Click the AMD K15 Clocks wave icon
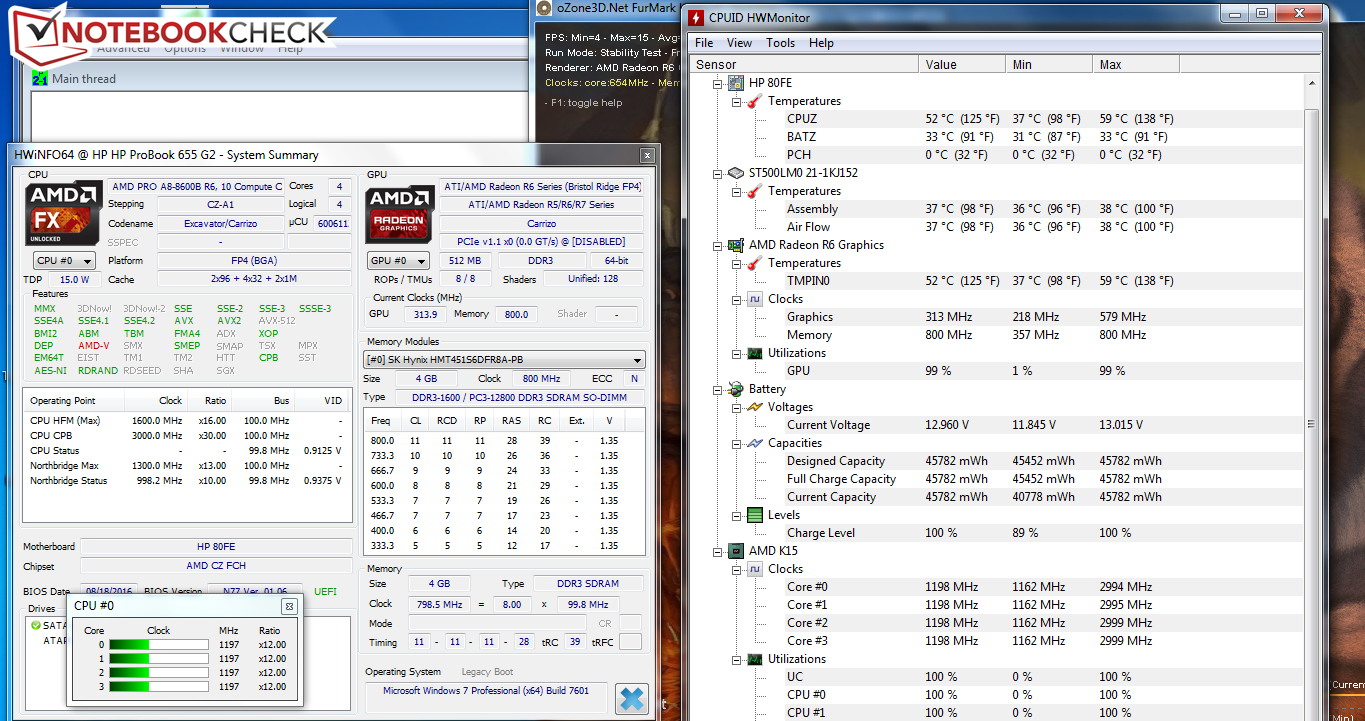Viewport: 1365px width, 721px height. [x=755, y=569]
